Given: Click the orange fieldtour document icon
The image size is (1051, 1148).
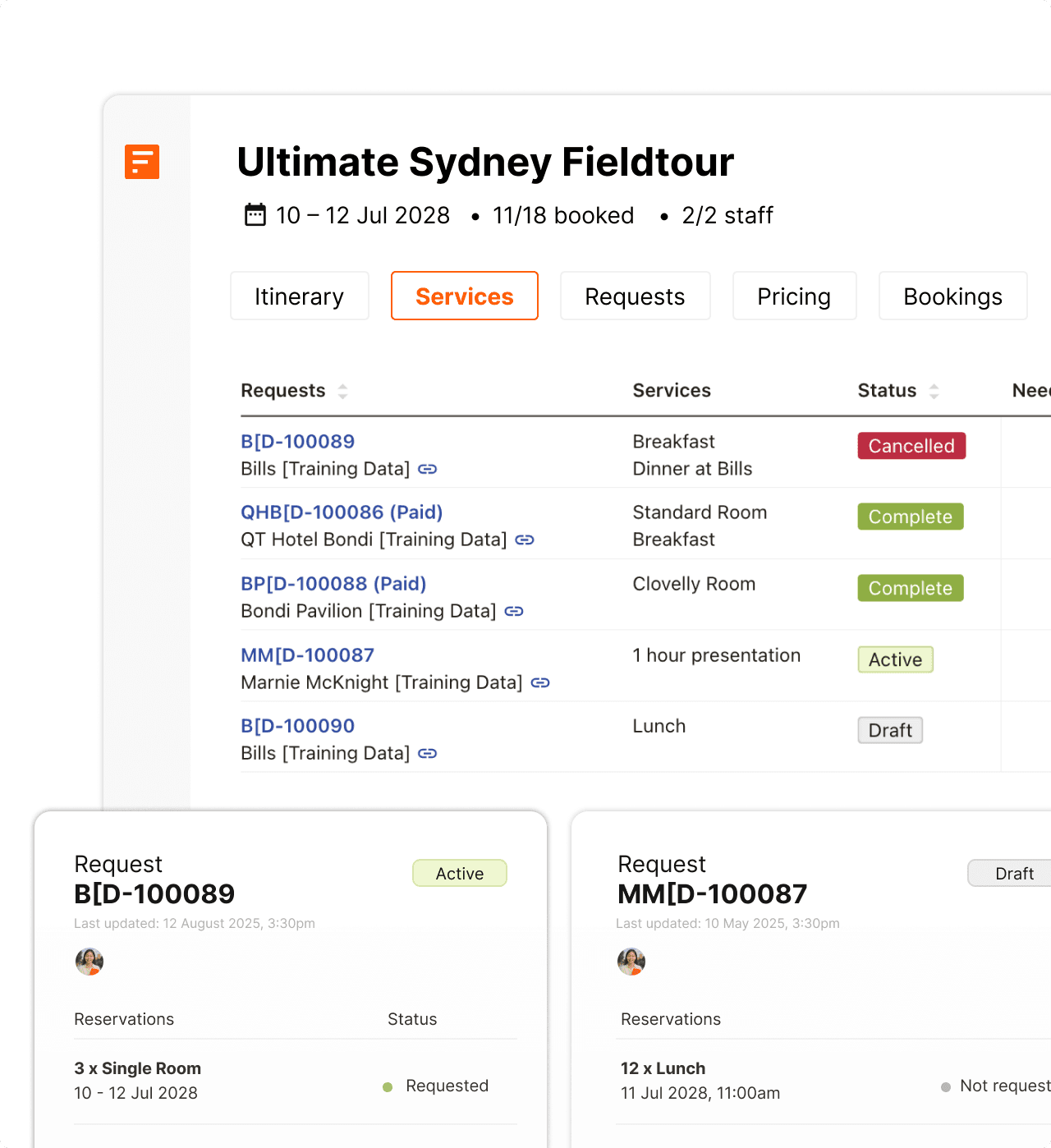Looking at the screenshot, I should coord(141,162).
